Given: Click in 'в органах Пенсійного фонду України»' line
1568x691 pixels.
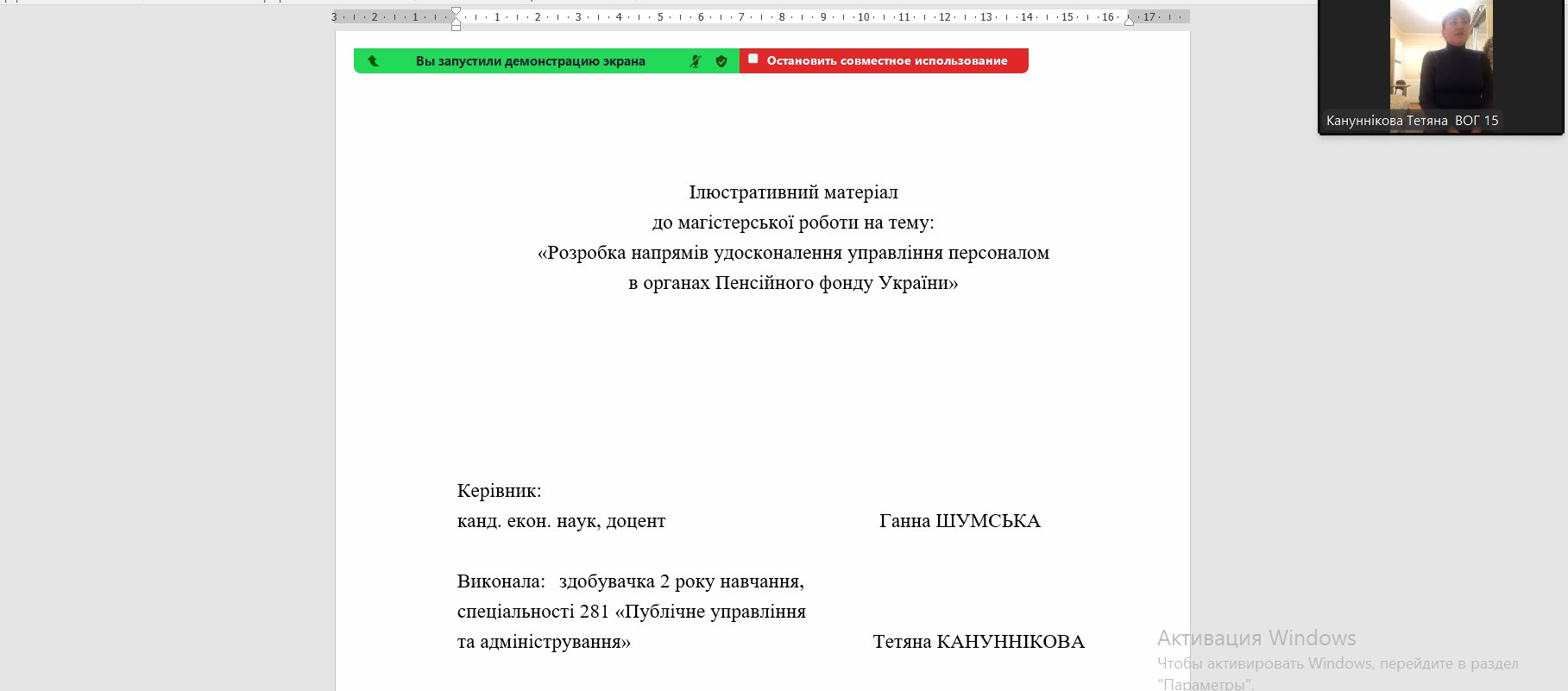Looking at the screenshot, I should coord(793,283).
